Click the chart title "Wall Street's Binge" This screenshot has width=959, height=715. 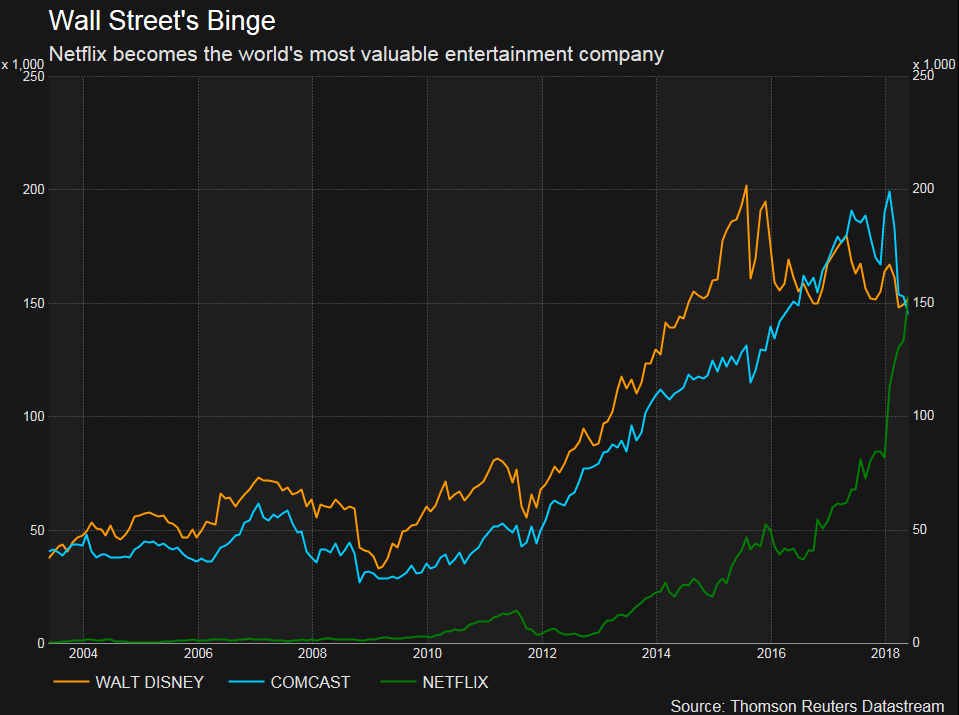pyautogui.click(x=162, y=20)
